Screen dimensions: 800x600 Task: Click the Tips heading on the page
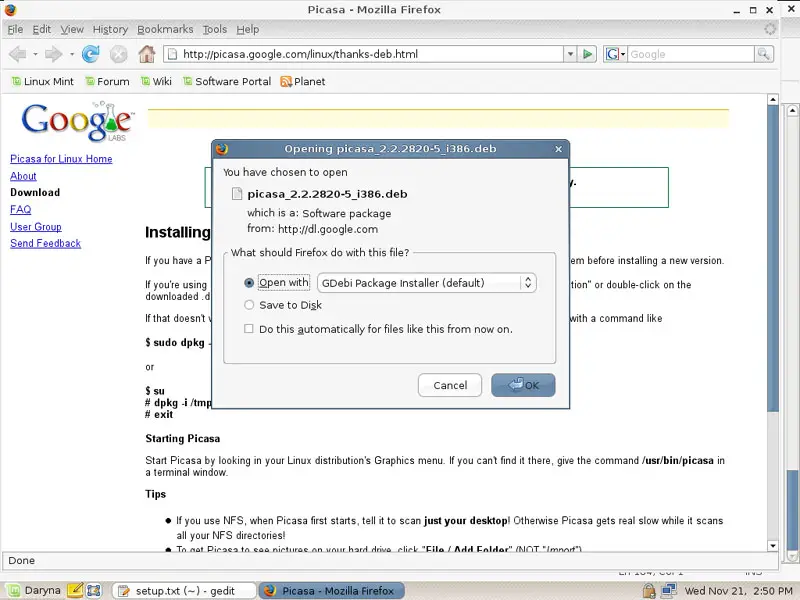[x=156, y=494]
